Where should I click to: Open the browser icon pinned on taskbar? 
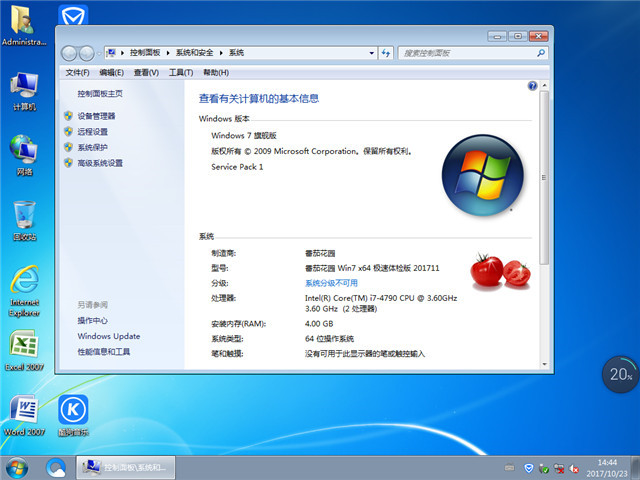coord(56,468)
